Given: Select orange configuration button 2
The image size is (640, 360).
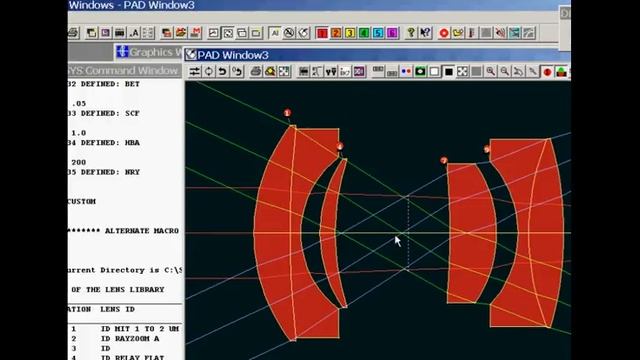Looking at the screenshot, I should tap(336, 33).
